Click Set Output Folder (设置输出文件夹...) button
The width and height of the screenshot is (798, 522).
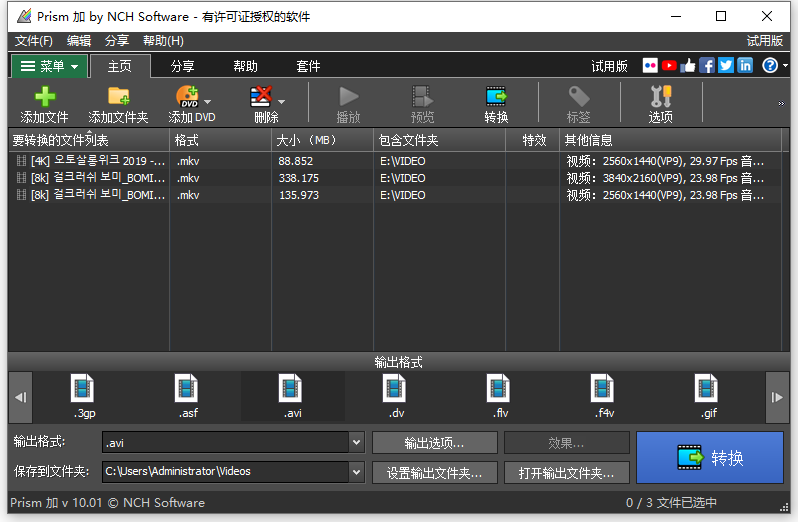pyautogui.click(x=435, y=473)
